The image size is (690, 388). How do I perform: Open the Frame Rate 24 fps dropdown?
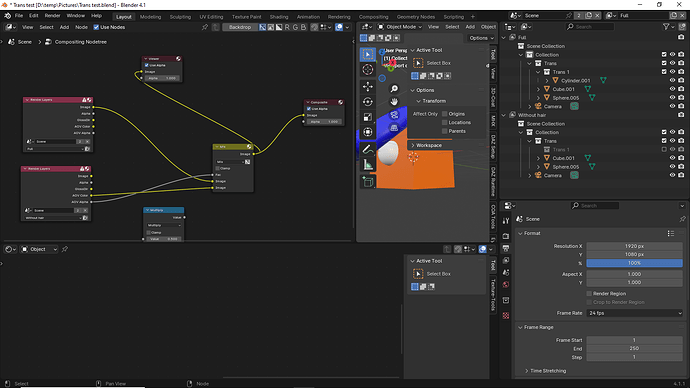tap(635, 313)
